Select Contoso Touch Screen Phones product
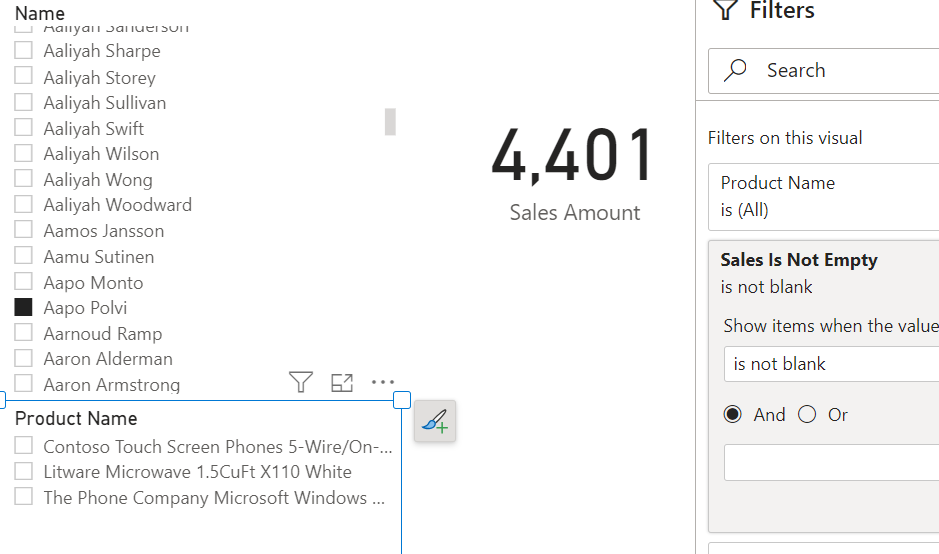This screenshot has width=939, height=554. (x=24, y=446)
